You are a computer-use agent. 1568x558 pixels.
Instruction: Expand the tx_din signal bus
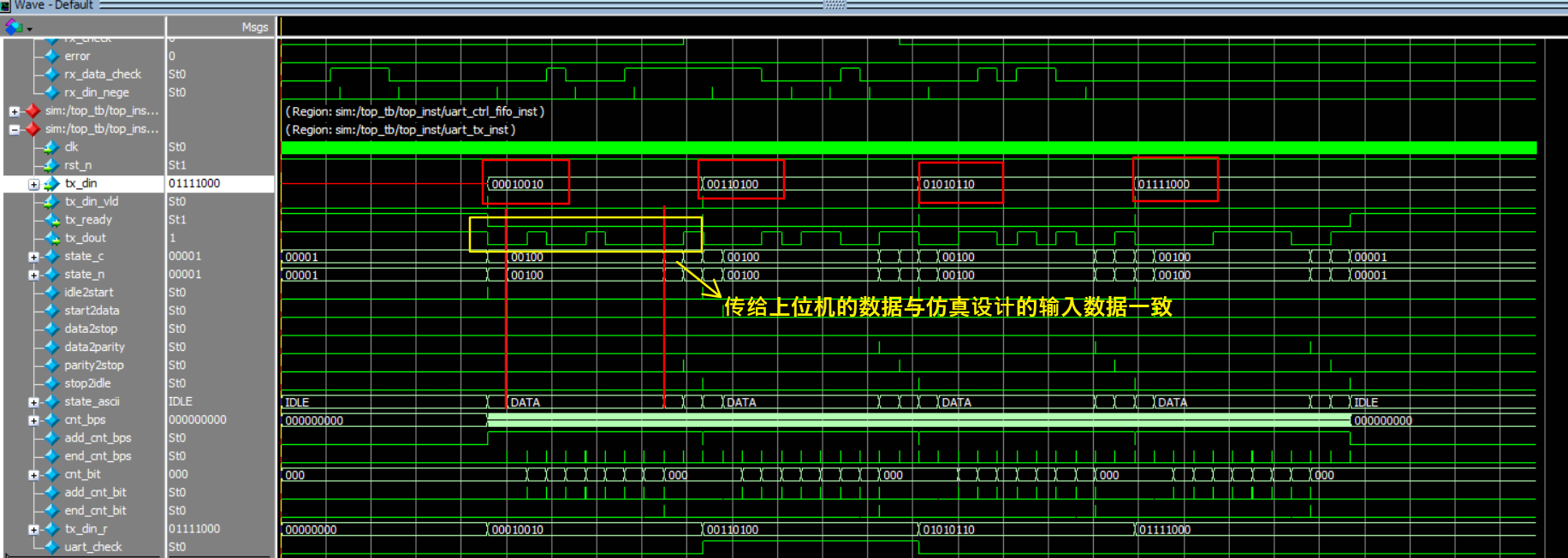point(33,184)
